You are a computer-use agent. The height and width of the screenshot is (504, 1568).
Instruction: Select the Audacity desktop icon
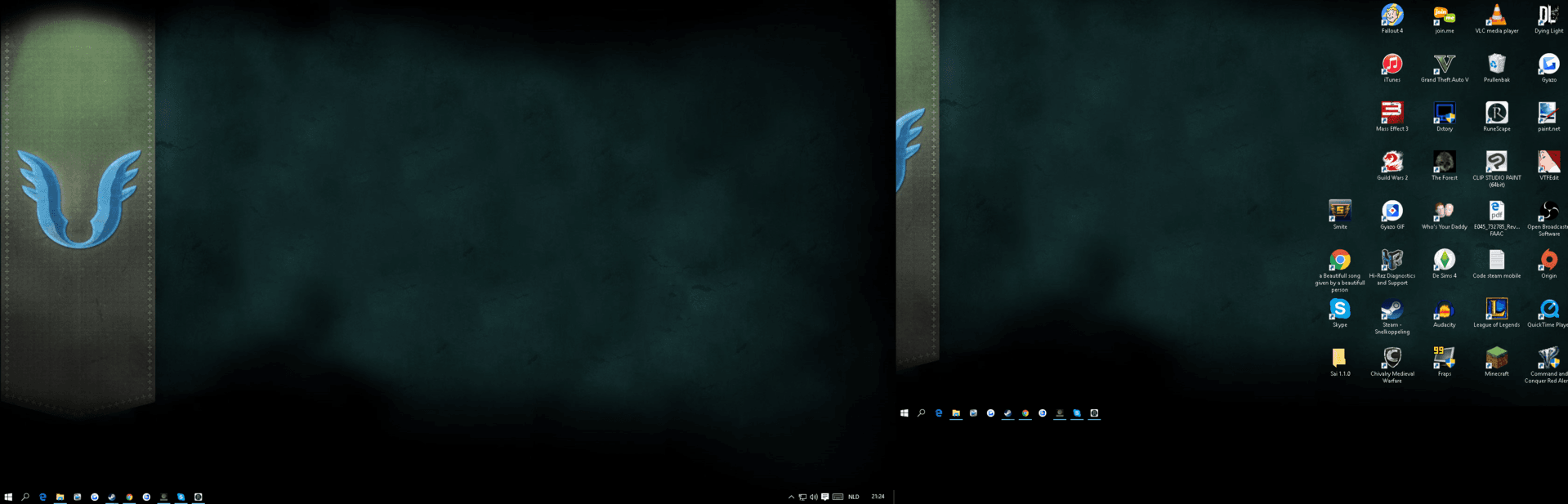1444,310
